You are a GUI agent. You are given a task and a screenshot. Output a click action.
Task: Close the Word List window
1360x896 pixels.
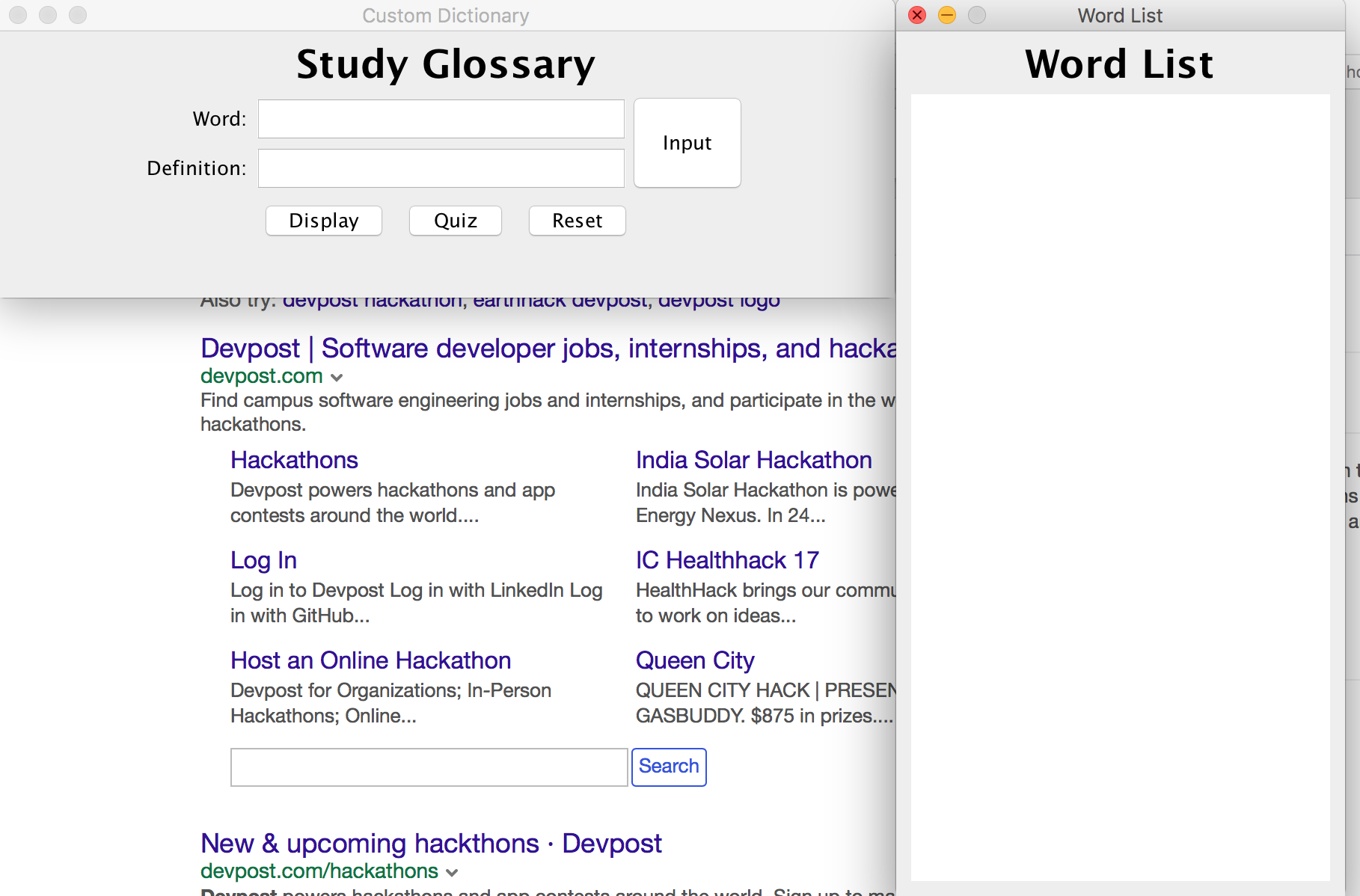pos(917,15)
